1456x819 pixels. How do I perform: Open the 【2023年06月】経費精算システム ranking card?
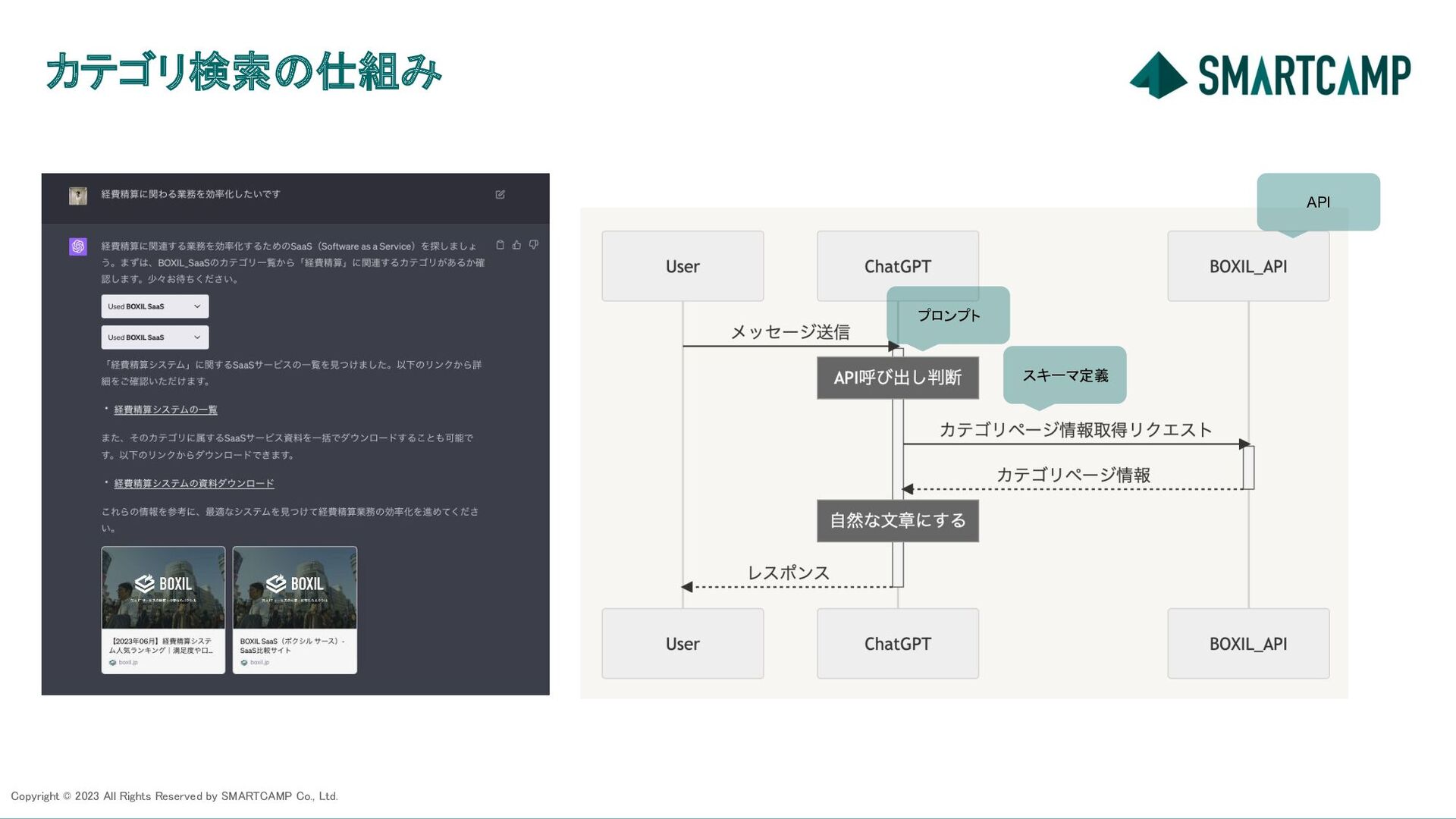coord(163,610)
